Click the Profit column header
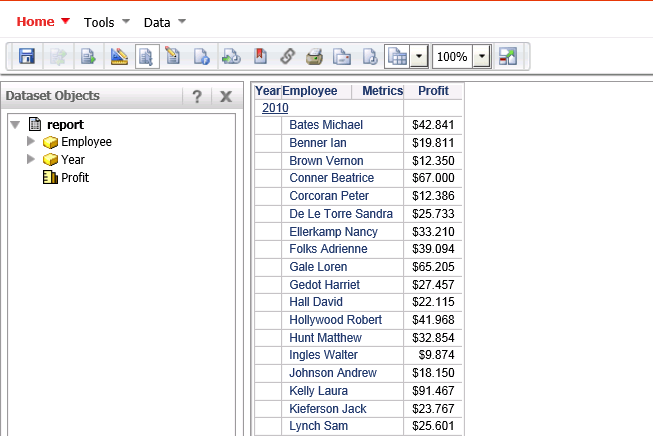The height and width of the screenshot is (436, 653). tap(433, 91)
